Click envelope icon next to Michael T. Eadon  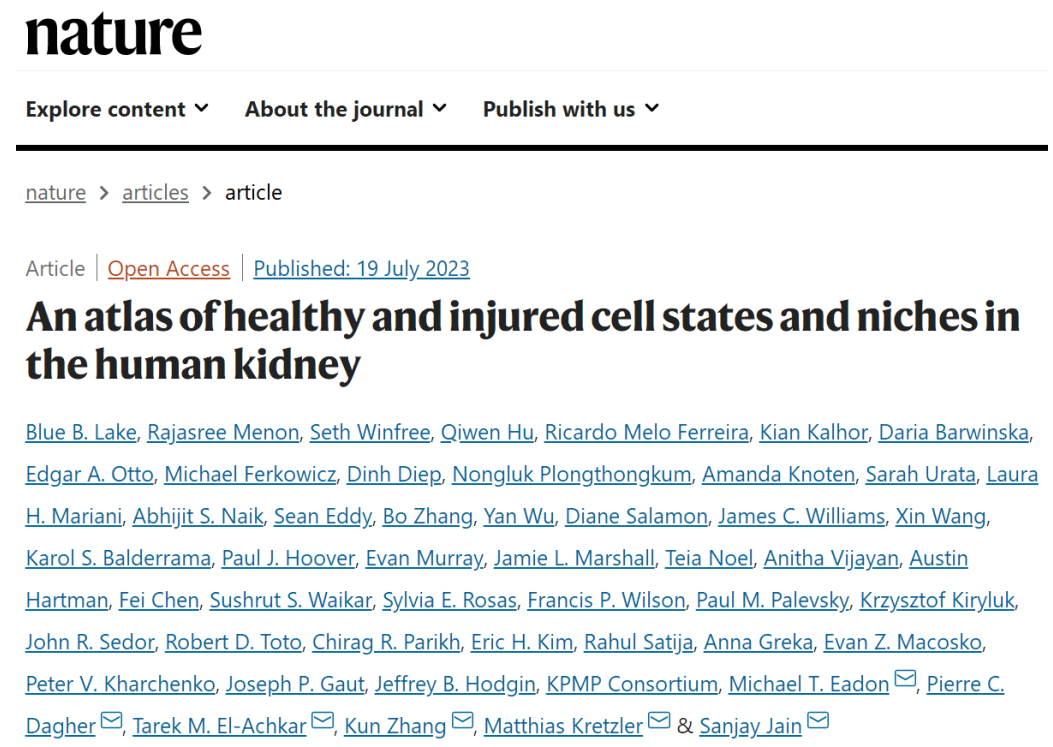point(904,682)
